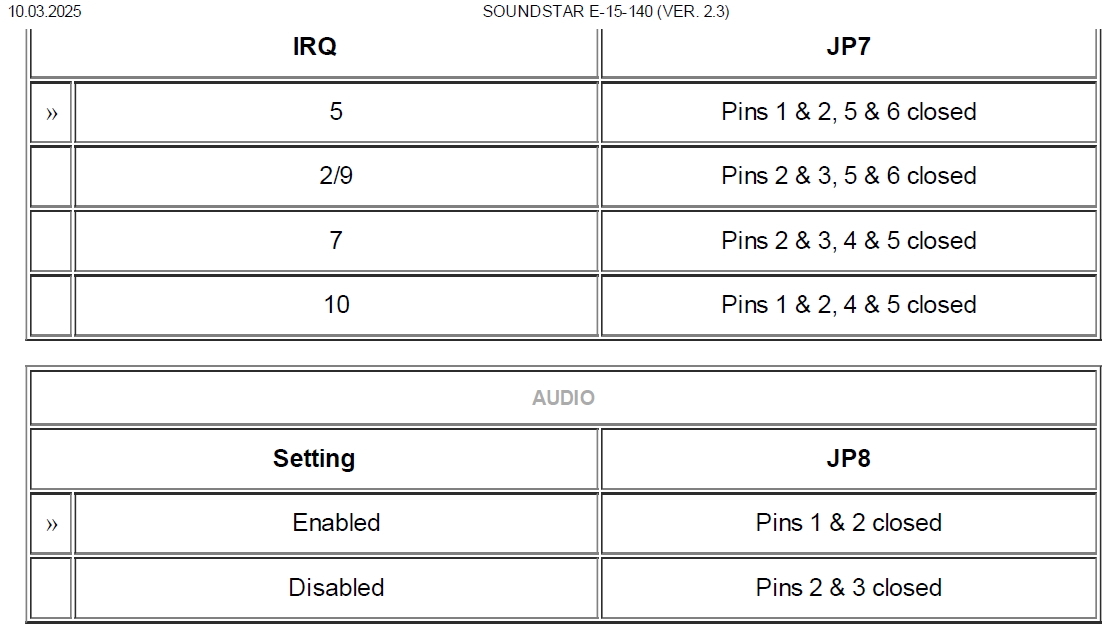1110x634 pixels.
Task: Click the AUDIO table title
Action: pyautogui.click(x=563, y=398)
